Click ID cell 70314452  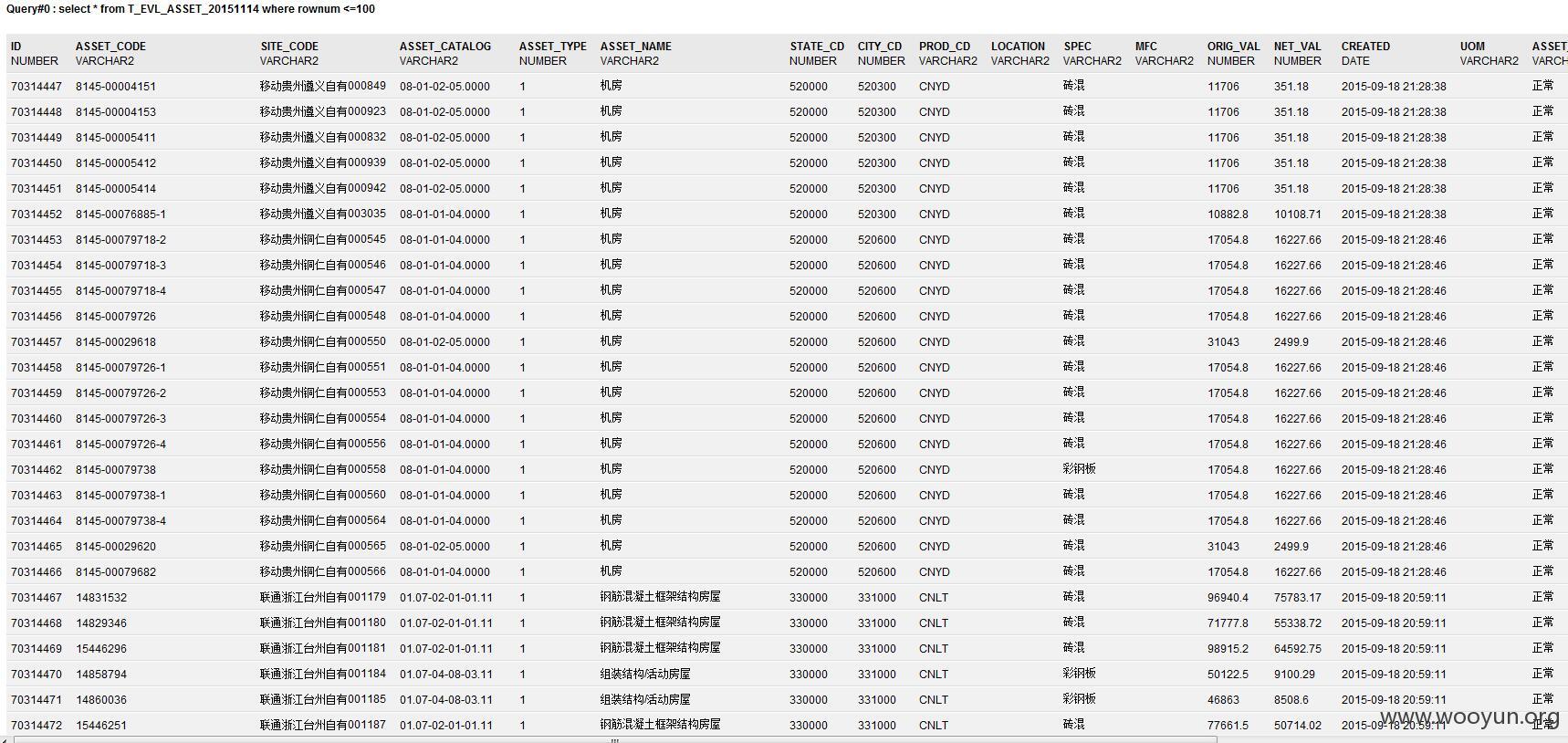pos(37,215)
